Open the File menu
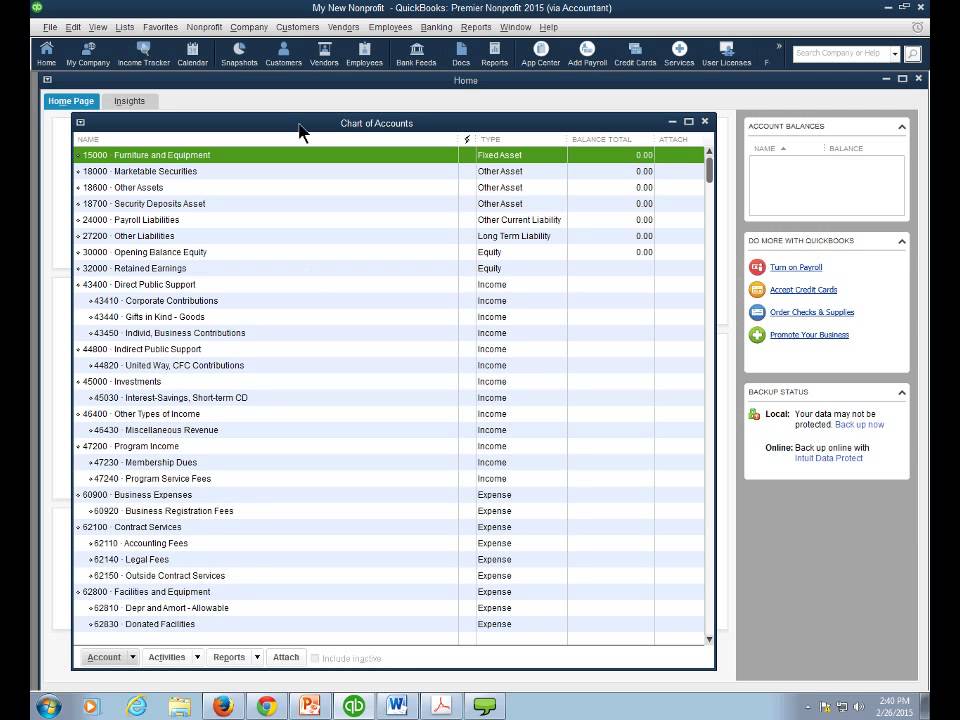960x720 pixels. tap(50, 27)
